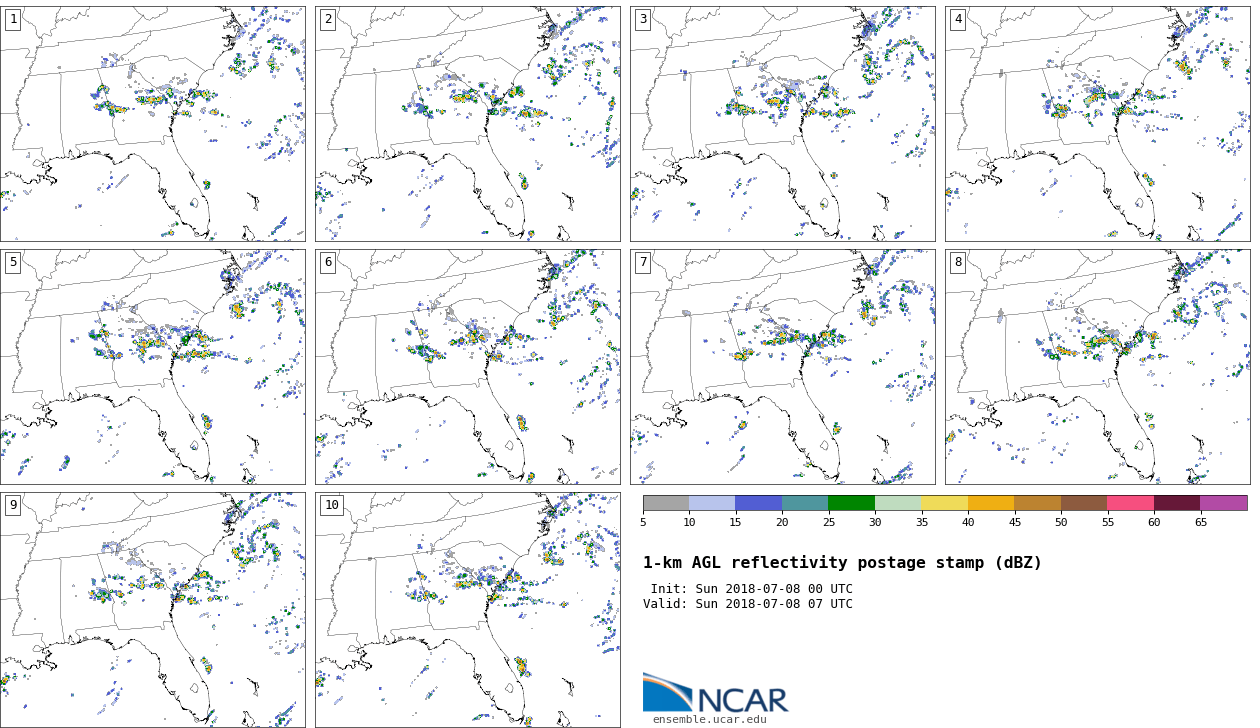
Task: Click the pale green 30-35 dBZ swatch
Action: pyautogui.click(x=898, y=503)
